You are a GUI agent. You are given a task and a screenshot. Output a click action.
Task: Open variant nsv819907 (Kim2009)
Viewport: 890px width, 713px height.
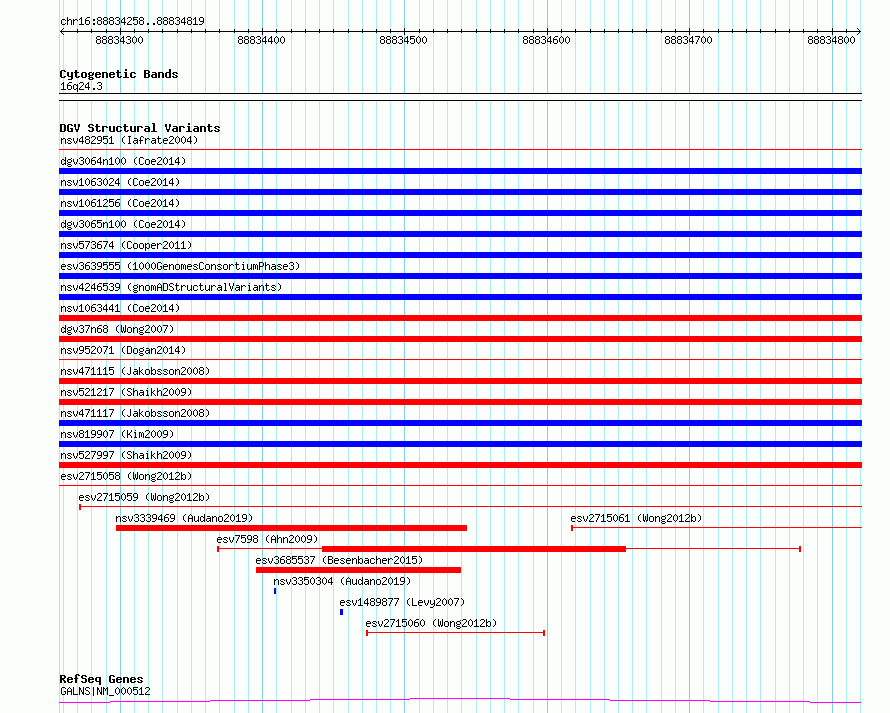pos(117,434)
